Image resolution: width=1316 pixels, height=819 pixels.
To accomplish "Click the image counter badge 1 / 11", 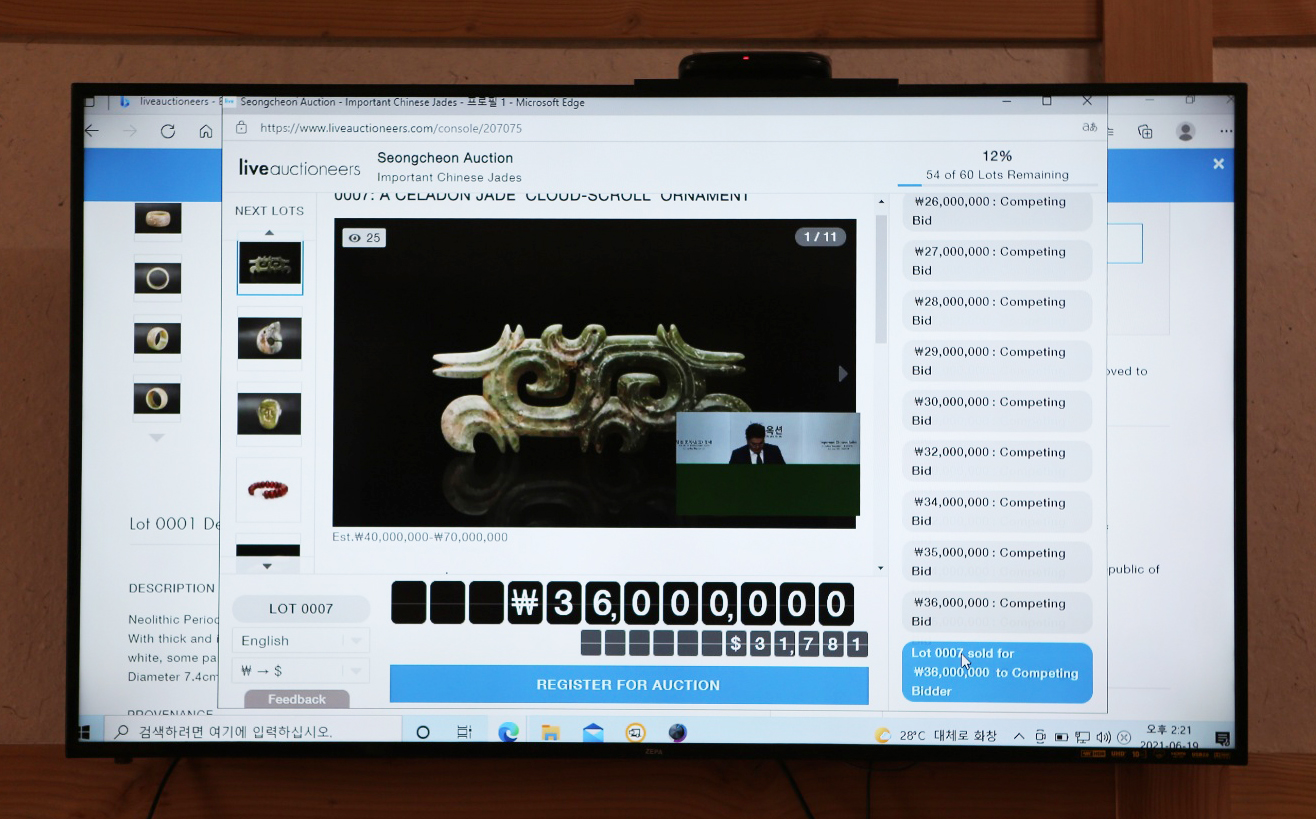I will click(x=821, y=237).
